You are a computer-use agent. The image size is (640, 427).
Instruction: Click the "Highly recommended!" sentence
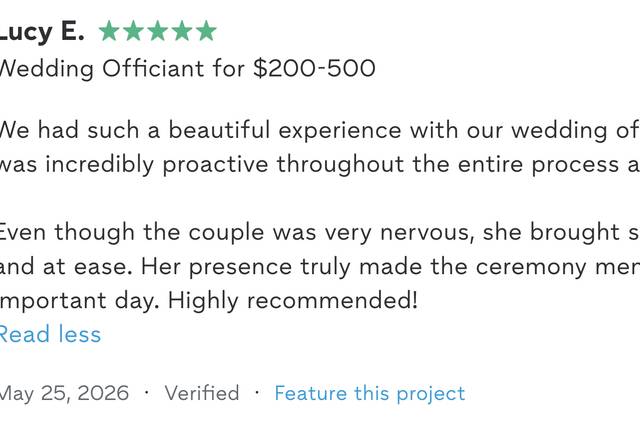(x=293, y=301)
